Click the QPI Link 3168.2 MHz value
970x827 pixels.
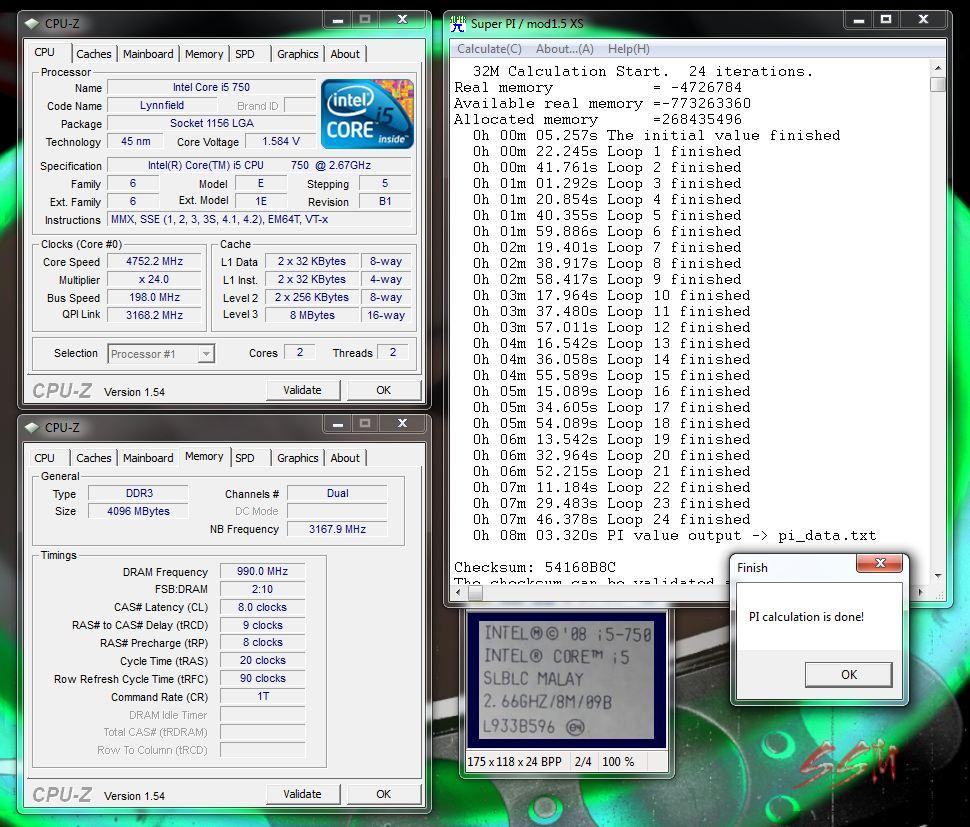point(155,315)
